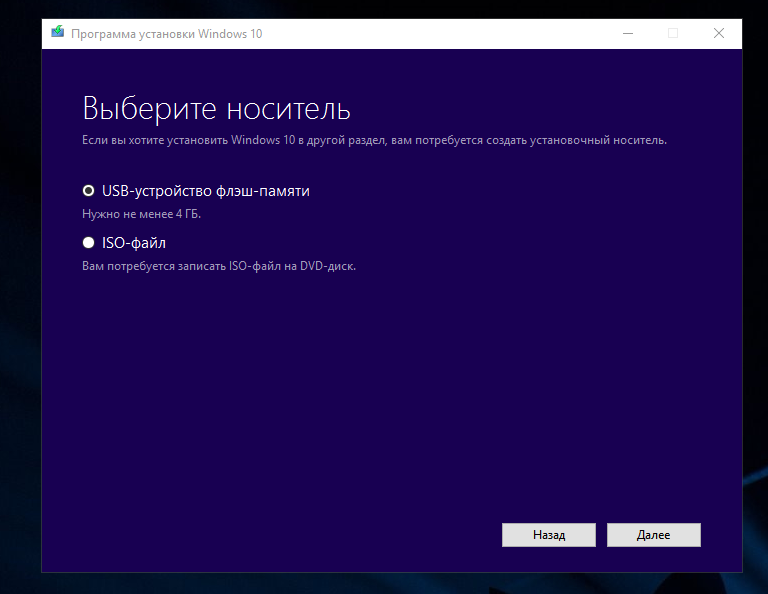The width and height of the screenshot is (768, 594).
Task: Click the note 'Нужно не менее 4 ГБ.'
Action: pyautogui.click(x=142, y=214)
